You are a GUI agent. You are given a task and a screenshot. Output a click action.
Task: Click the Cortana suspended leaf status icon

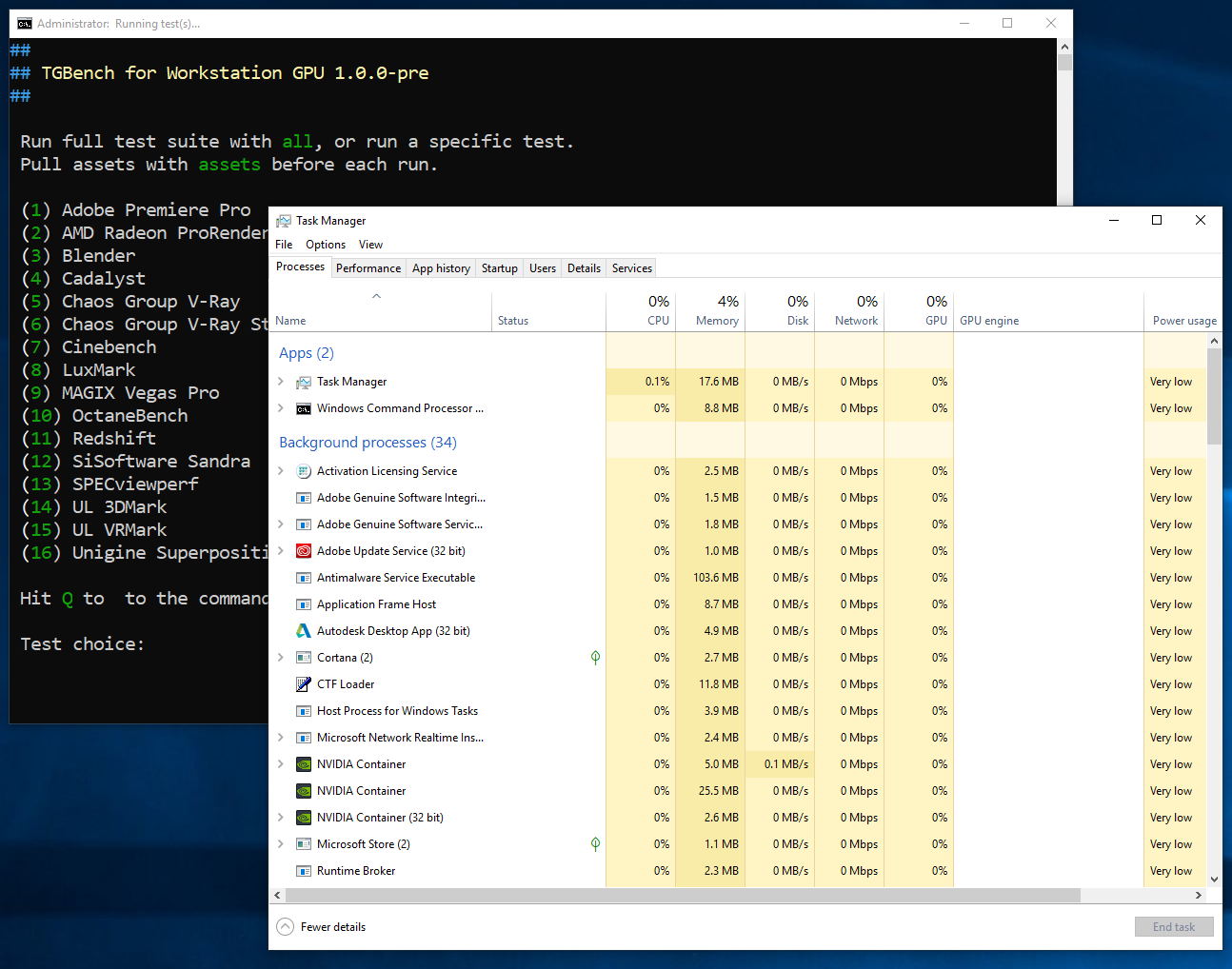pyautogui.click(x=595, y=658)
